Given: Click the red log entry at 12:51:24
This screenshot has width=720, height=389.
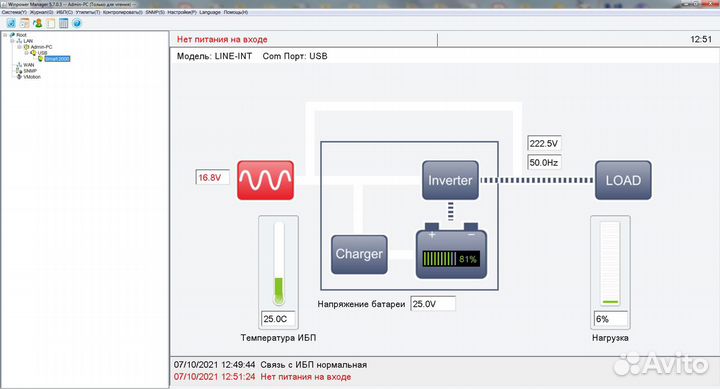Looking at the screenshot, I should point(262,377).
